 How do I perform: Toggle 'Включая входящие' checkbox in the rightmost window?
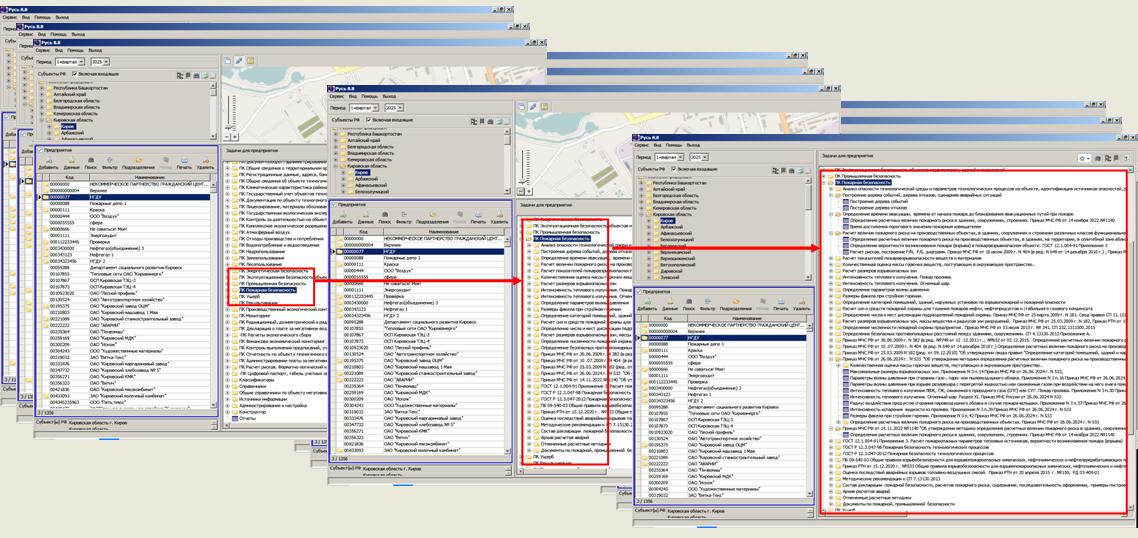pyautogui.click(x=674, y=171)
